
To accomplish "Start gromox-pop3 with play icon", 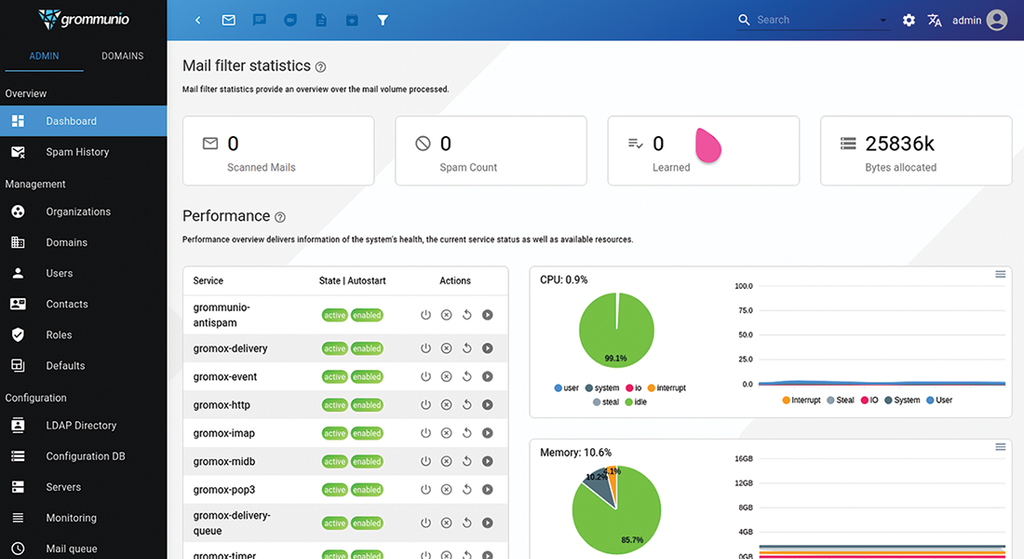I will pos(487,490).
